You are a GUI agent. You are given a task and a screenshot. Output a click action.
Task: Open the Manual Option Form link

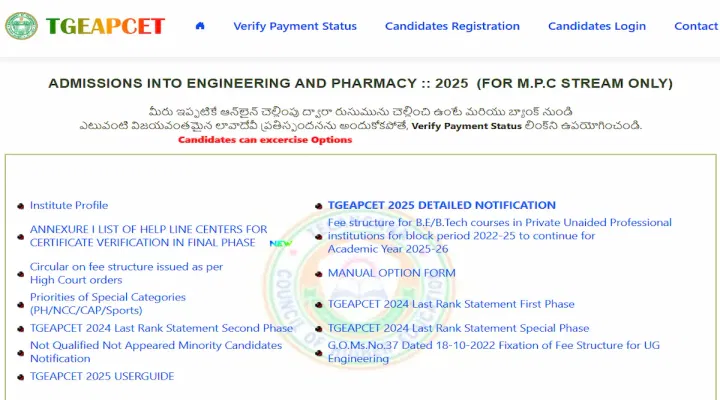(x=391, y=273)
